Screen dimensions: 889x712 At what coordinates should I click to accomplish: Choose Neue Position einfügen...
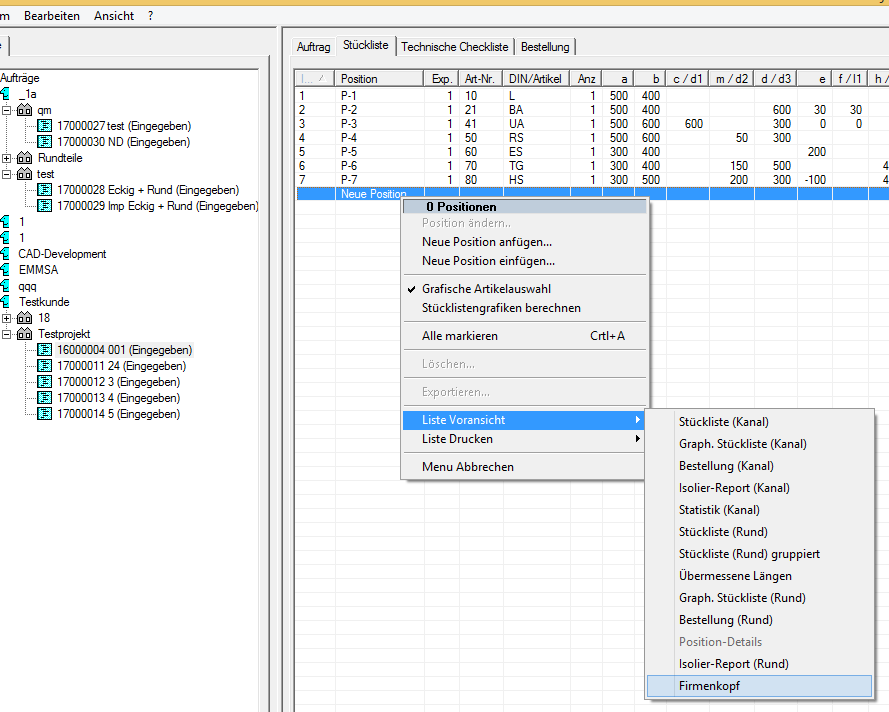click(524, 261)
